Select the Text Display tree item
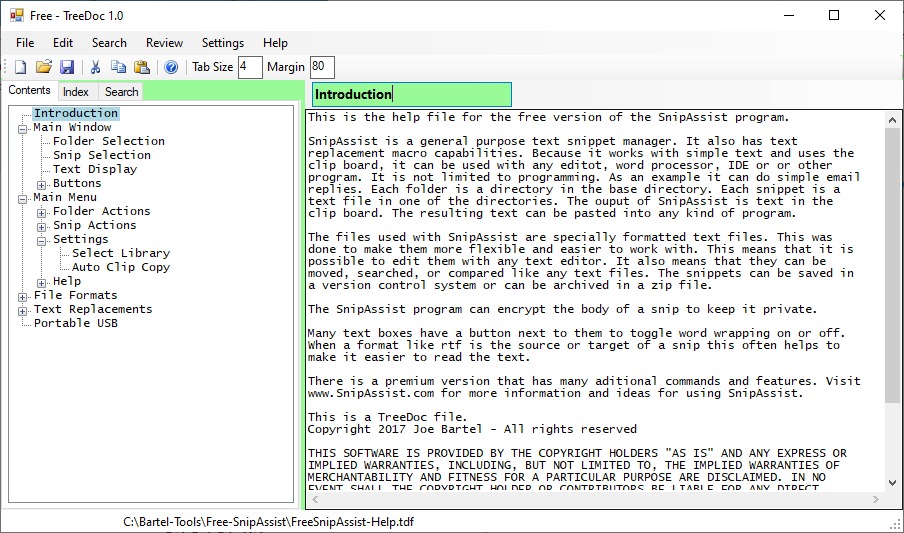Screen dimensions: 904x533 coord(95,169)
